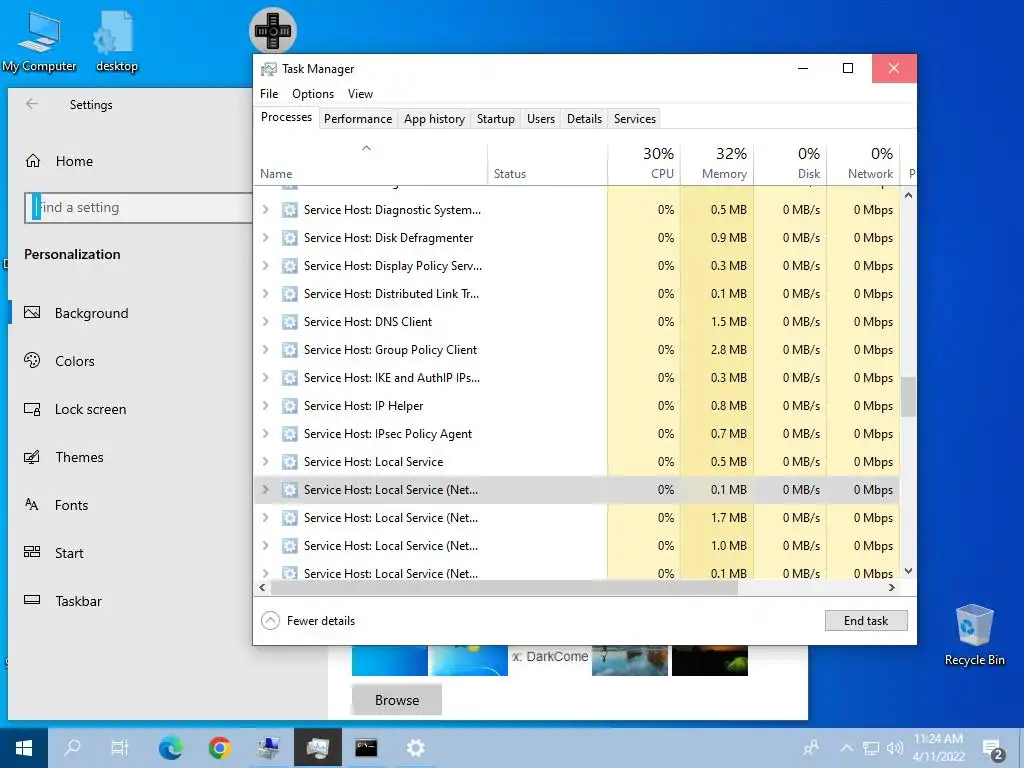
Task: Open the Windows Start menu
Action: [x=24, y=748]
